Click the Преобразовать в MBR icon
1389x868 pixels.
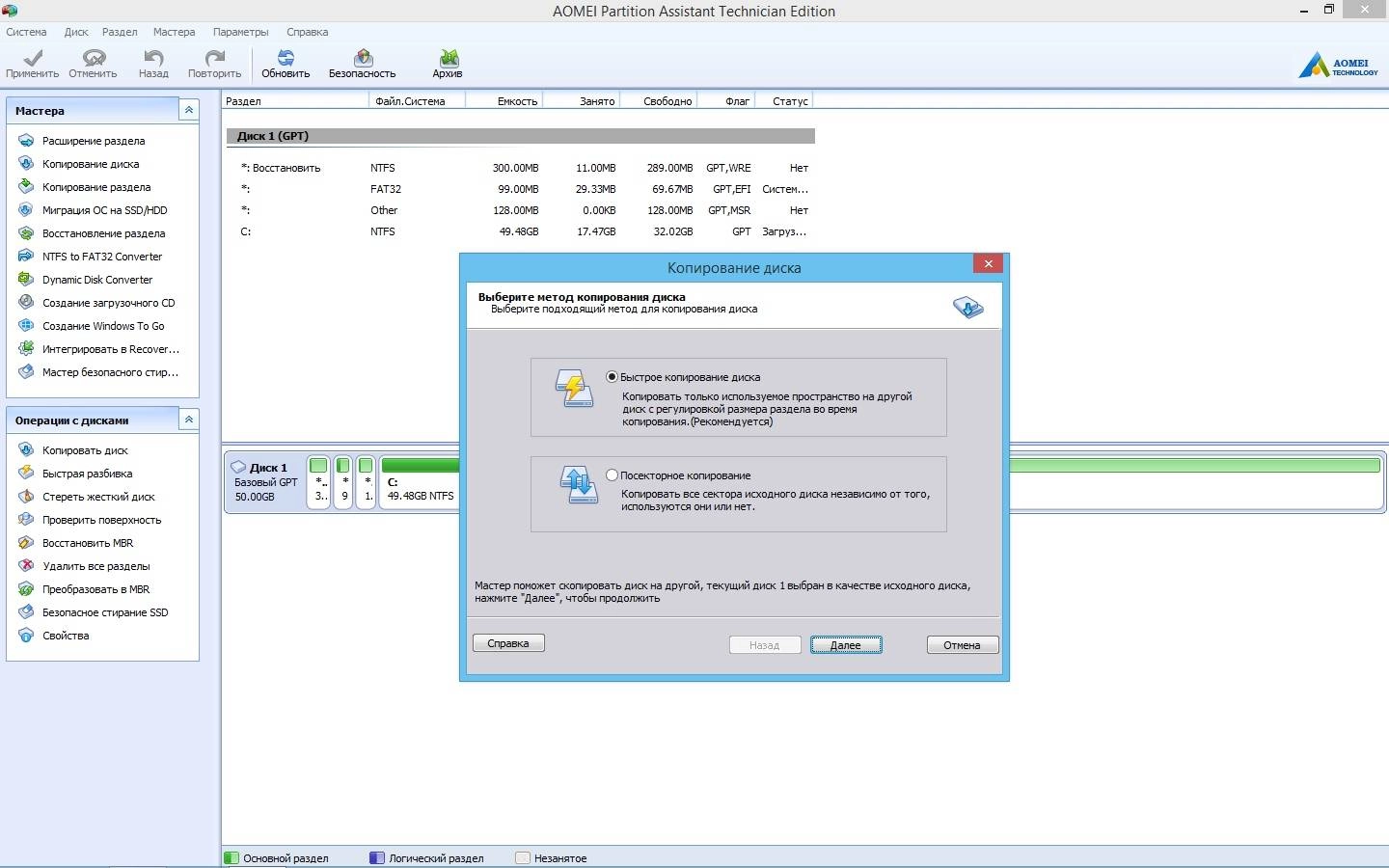(x=26, y=589)
